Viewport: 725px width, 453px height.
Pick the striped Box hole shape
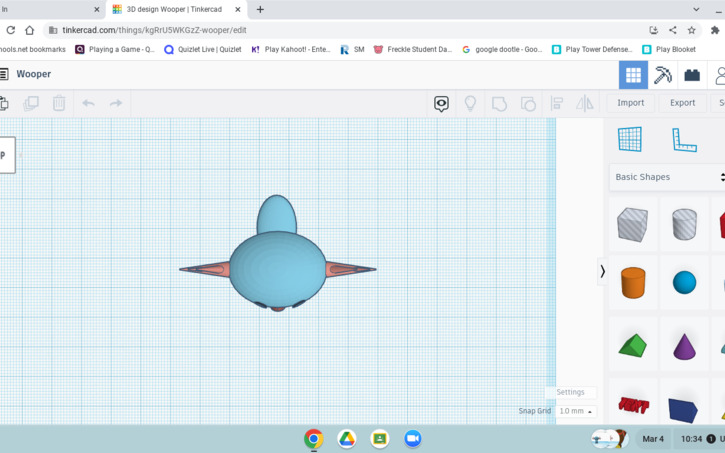[x=633, y=224]
